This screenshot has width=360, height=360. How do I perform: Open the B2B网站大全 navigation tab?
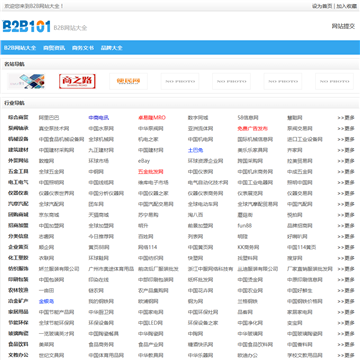(x=20, y=48)
